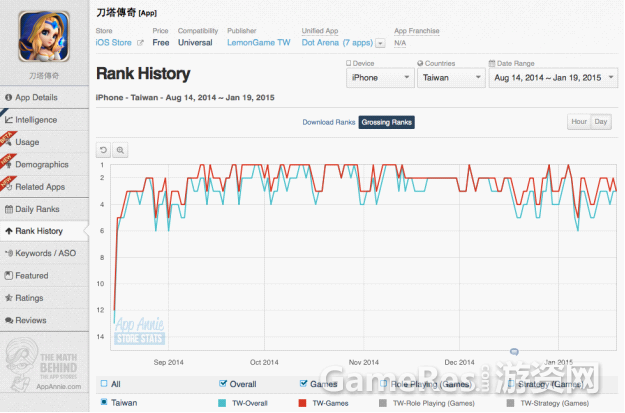Click Oct 2014 axis label
This screenshot has width=625, height=413.
264,362
